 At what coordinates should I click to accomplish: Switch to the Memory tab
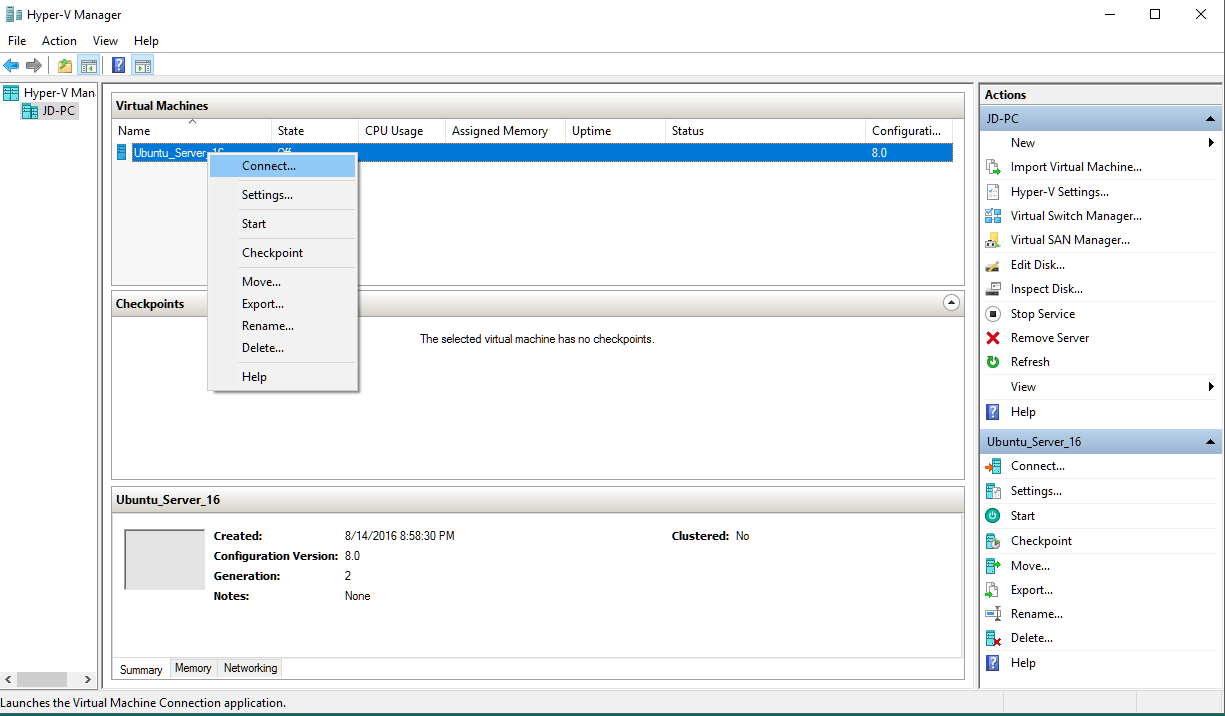point(193,668)
